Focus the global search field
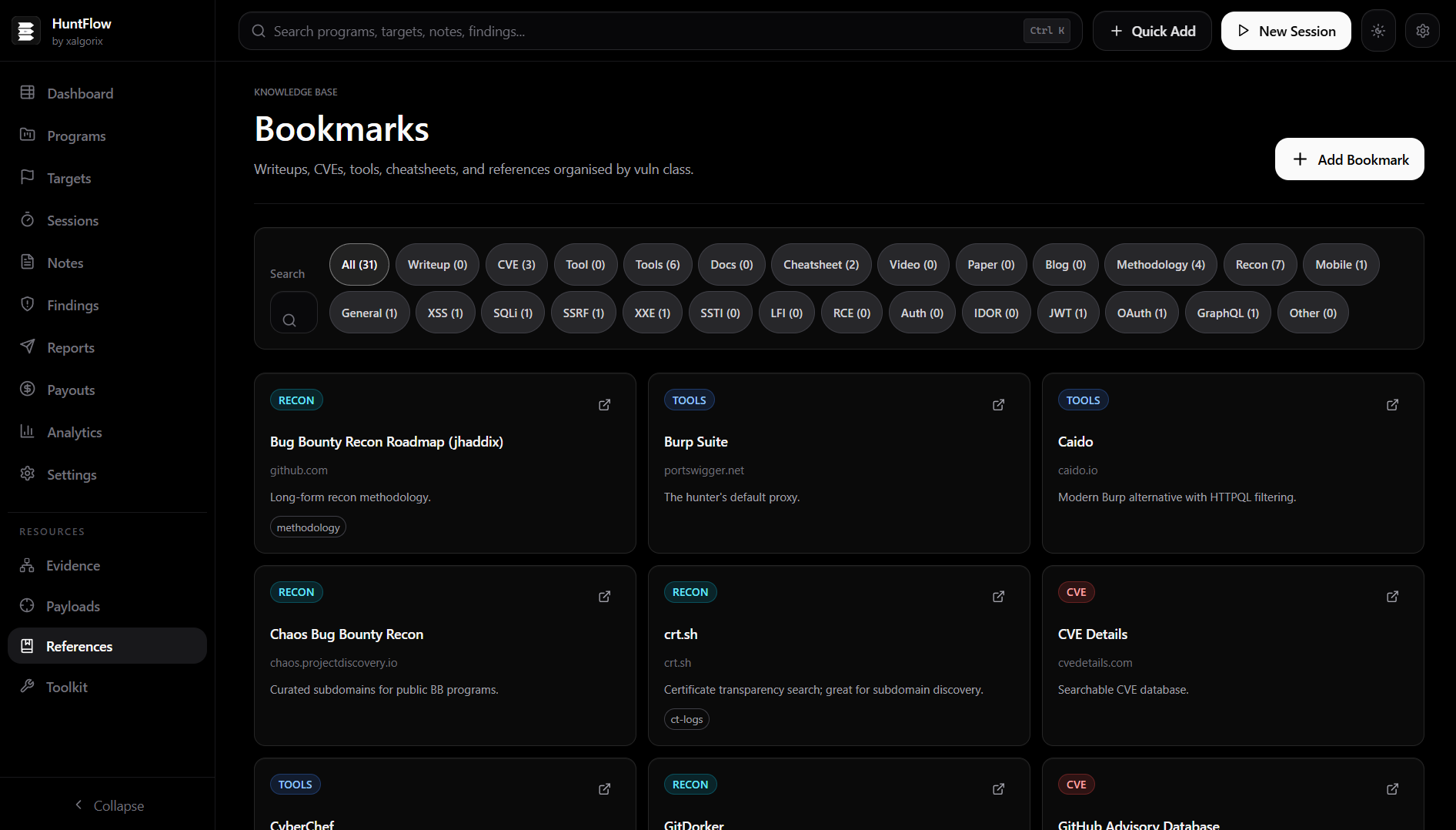The height and width of the screenshot is (830, 1456). tap(660, 31)
